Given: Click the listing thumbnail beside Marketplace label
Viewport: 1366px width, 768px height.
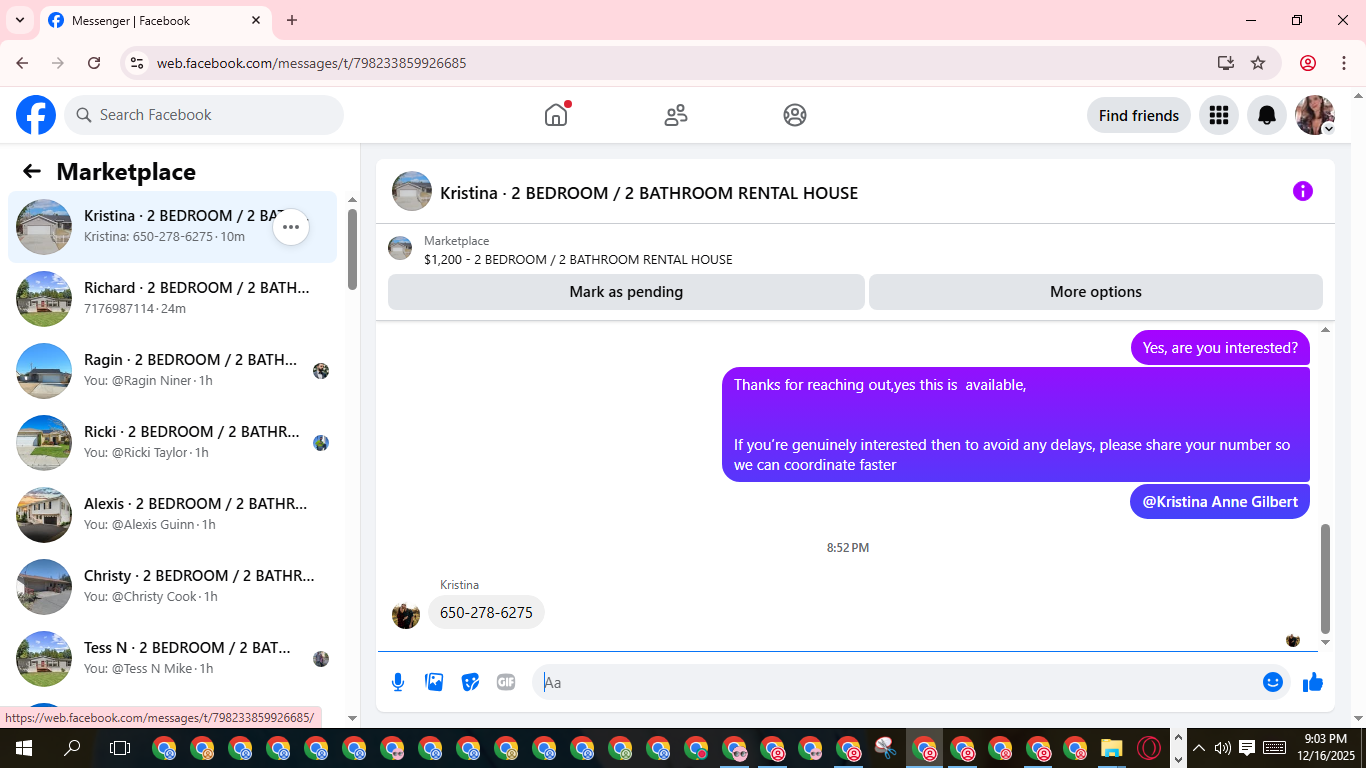Looking at the screenshot, I should click(x=400, y=248).
